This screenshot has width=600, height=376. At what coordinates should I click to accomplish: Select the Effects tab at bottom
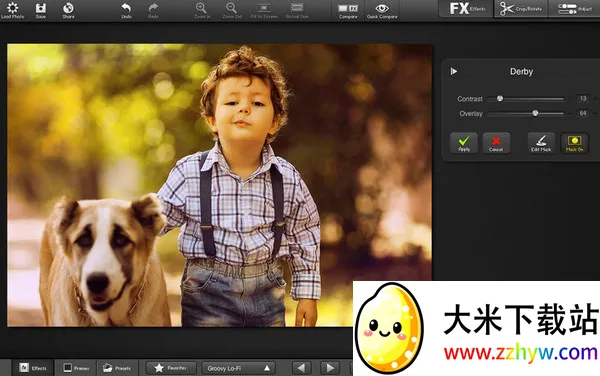[x=33, y=368]
